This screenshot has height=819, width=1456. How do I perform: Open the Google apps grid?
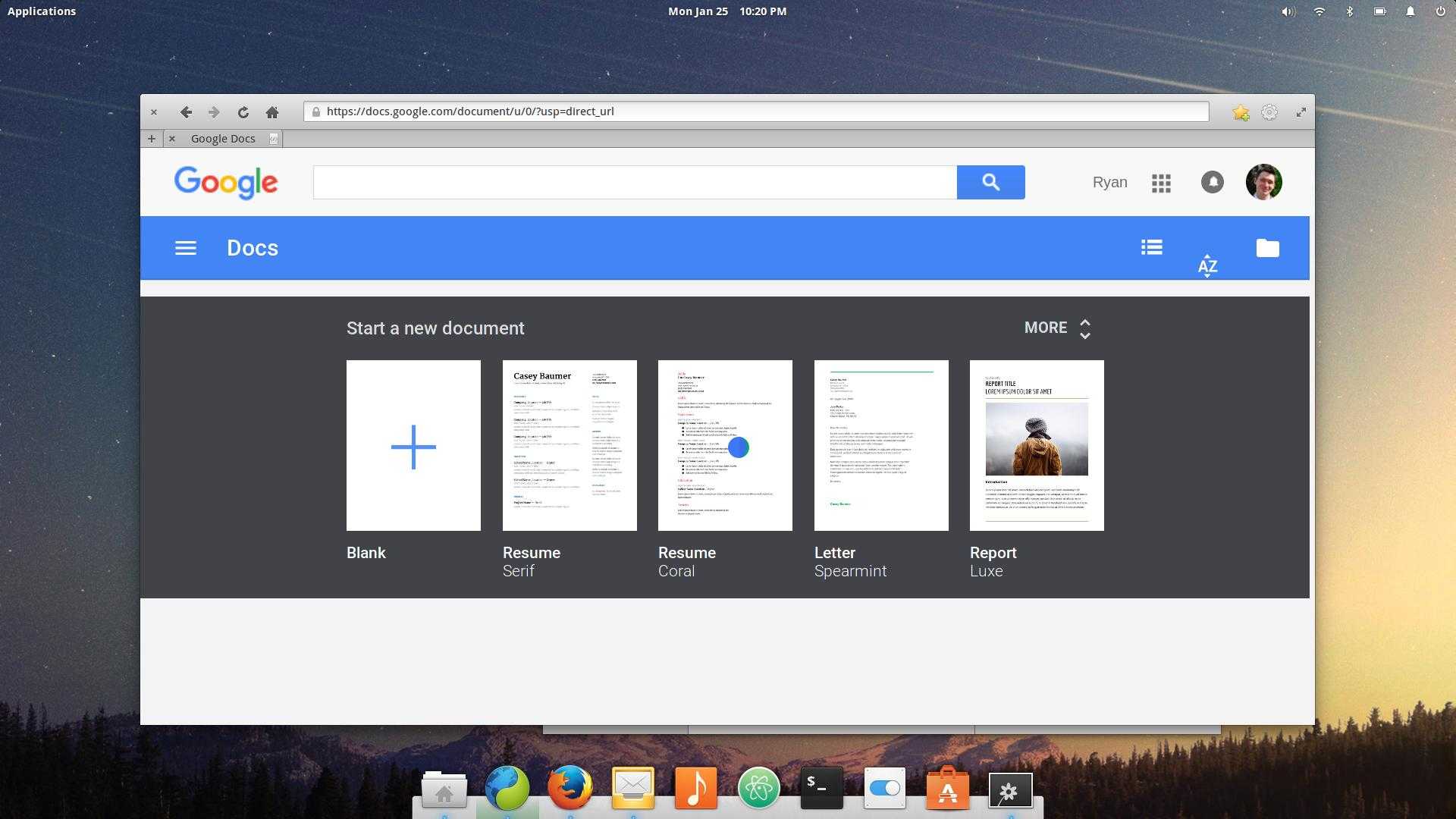(1161, 183)
